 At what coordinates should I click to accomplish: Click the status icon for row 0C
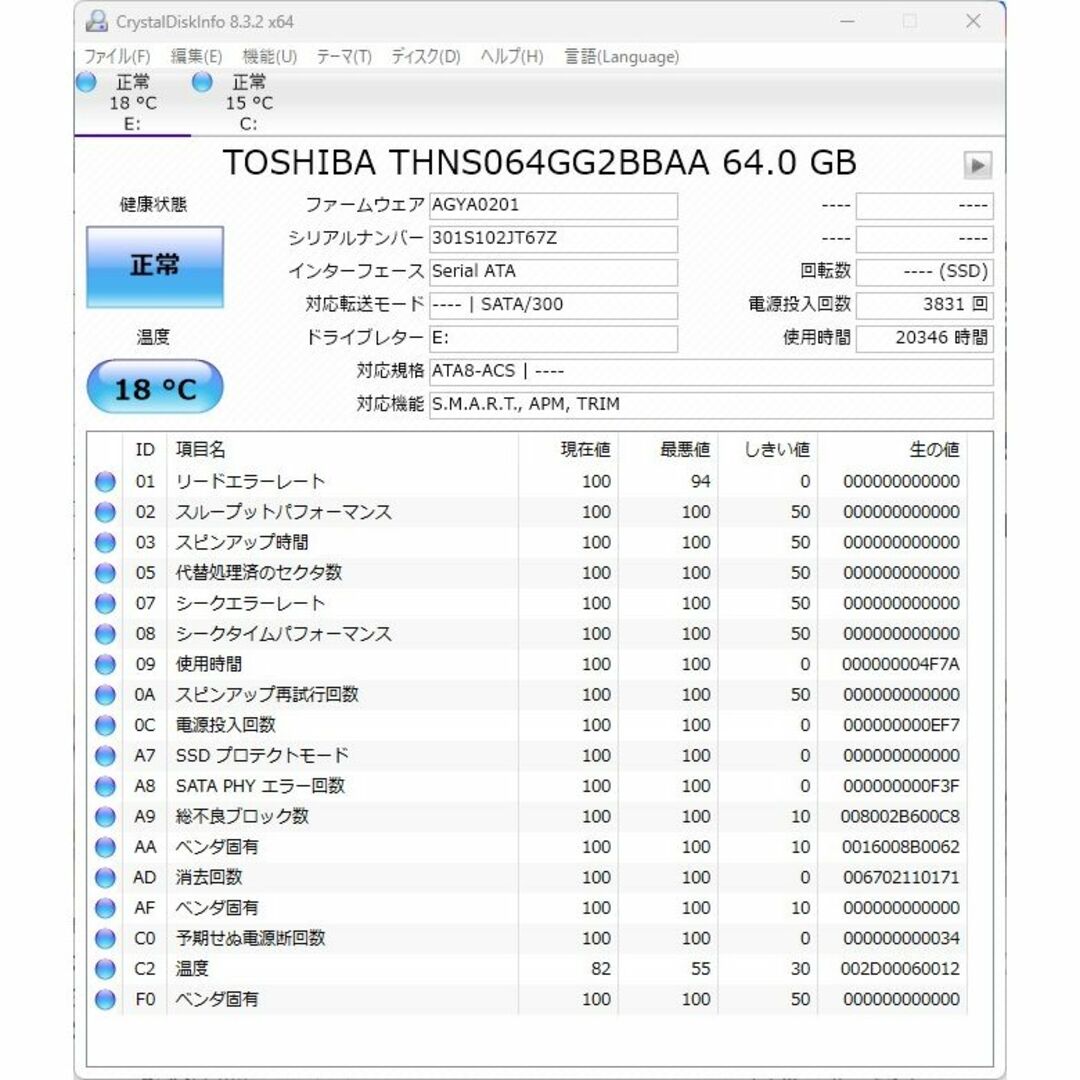tap(105, 725)
